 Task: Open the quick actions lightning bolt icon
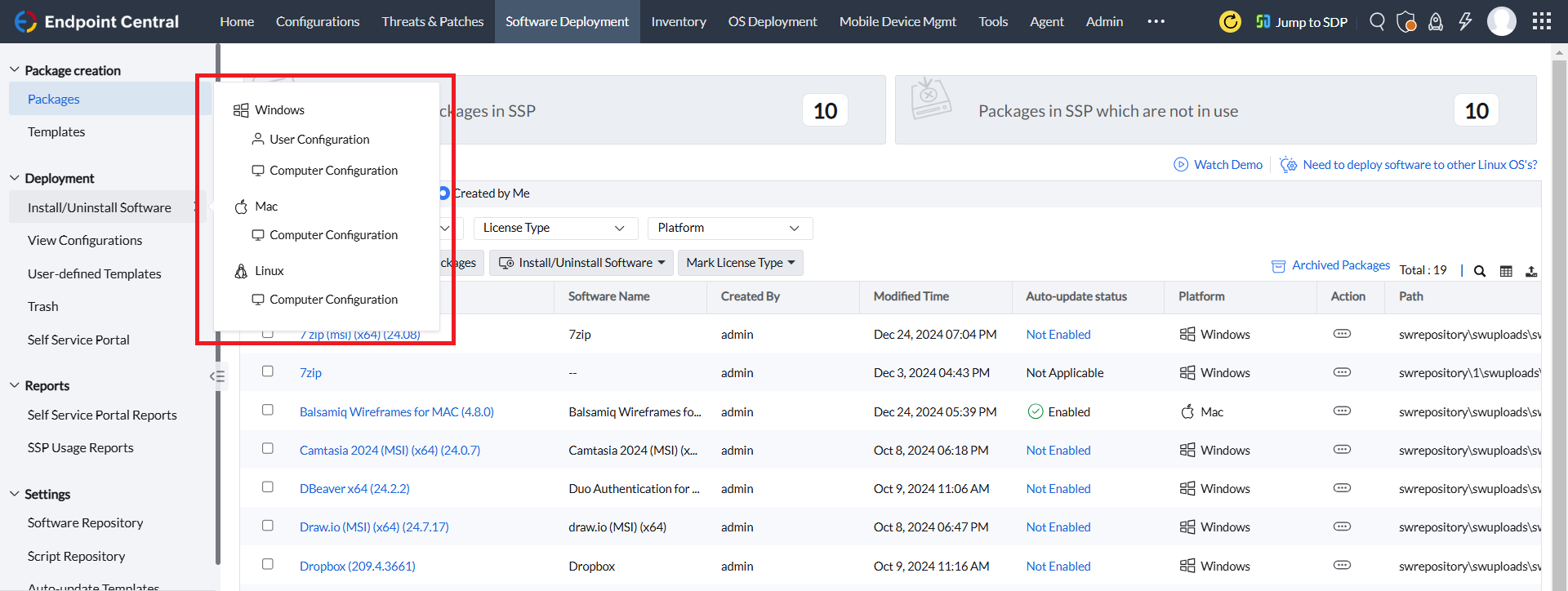(1465, 21)
